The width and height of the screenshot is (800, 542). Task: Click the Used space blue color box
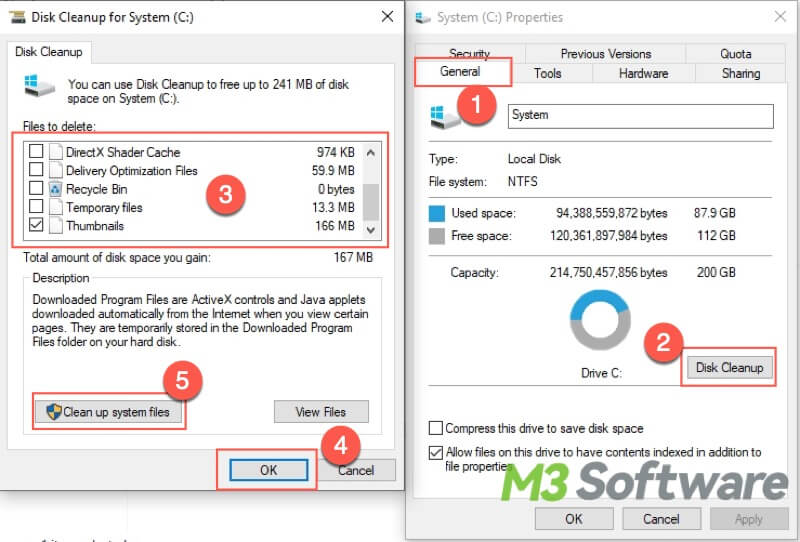(437, 213)
